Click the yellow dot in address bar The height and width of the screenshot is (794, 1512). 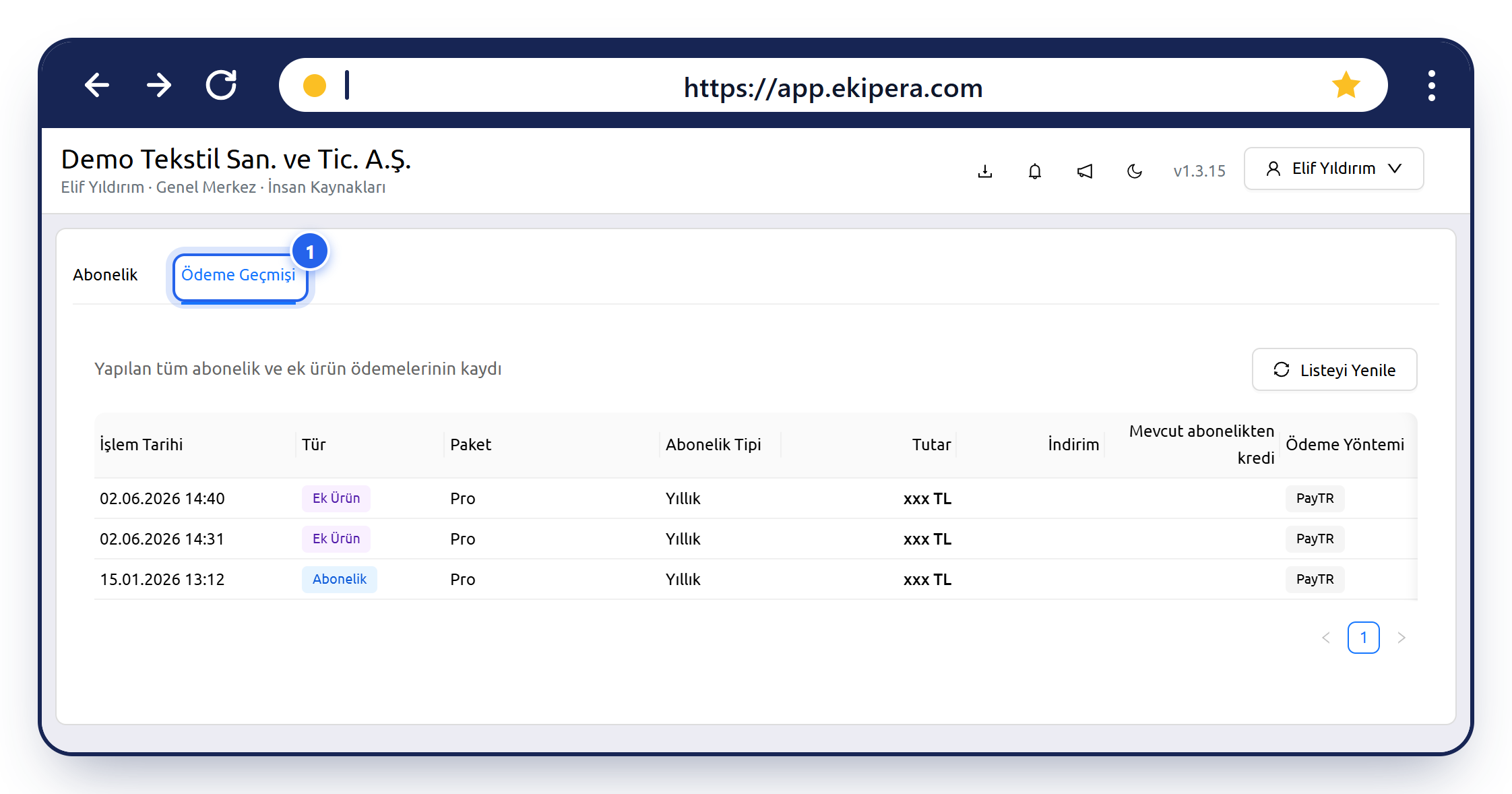coord(315,86)
